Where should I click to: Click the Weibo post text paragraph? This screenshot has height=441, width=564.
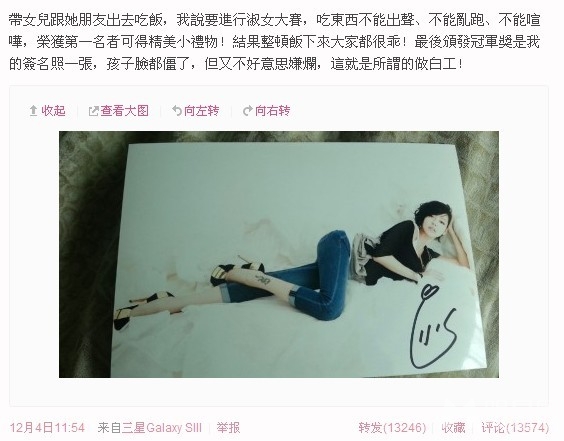275,42
